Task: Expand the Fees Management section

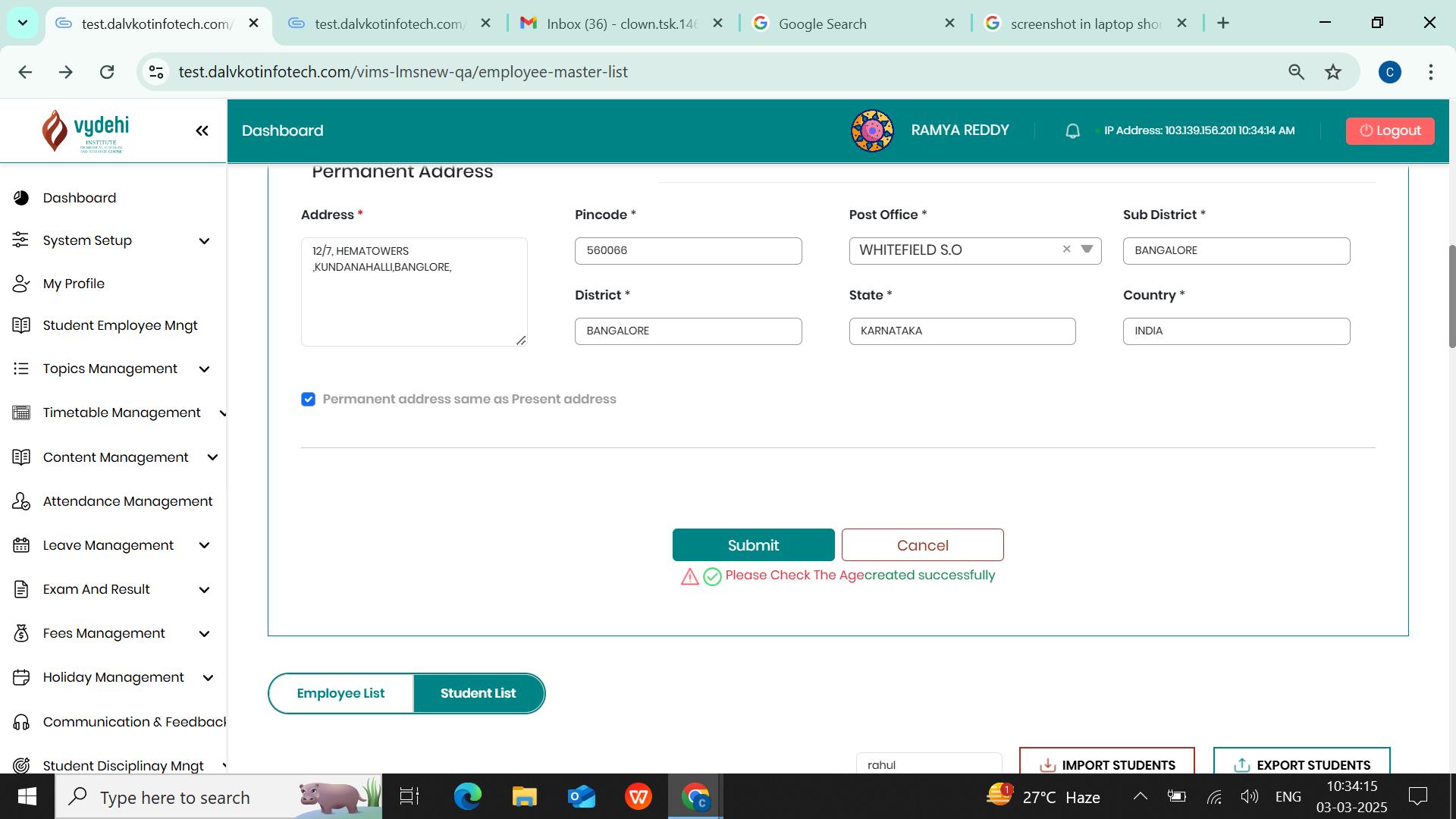Action: (204, 634)
